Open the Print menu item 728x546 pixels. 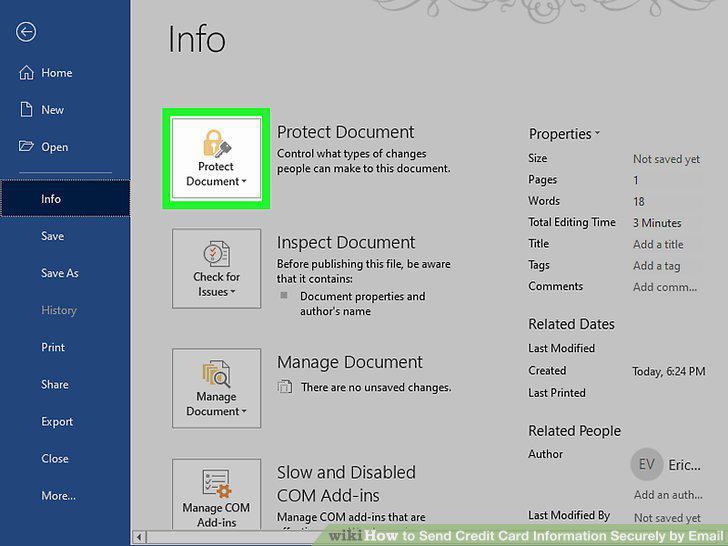[53, 347]
